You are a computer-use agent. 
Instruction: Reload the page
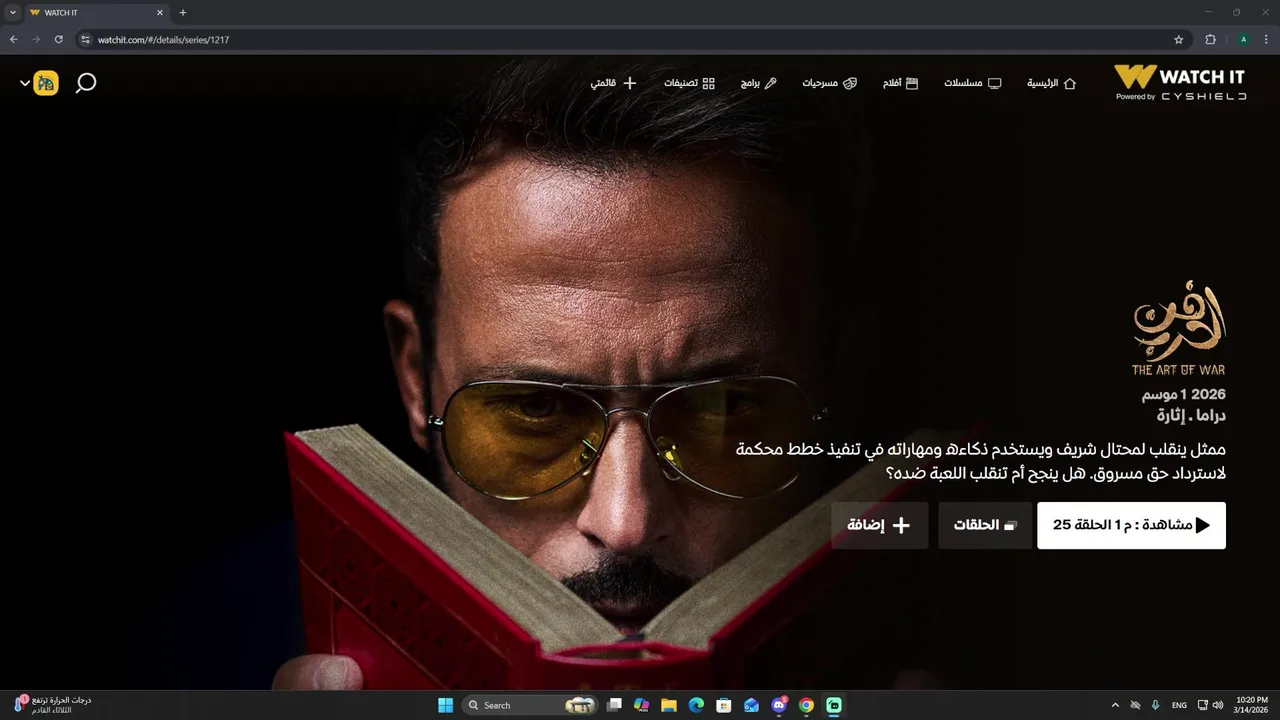point(59,39)
